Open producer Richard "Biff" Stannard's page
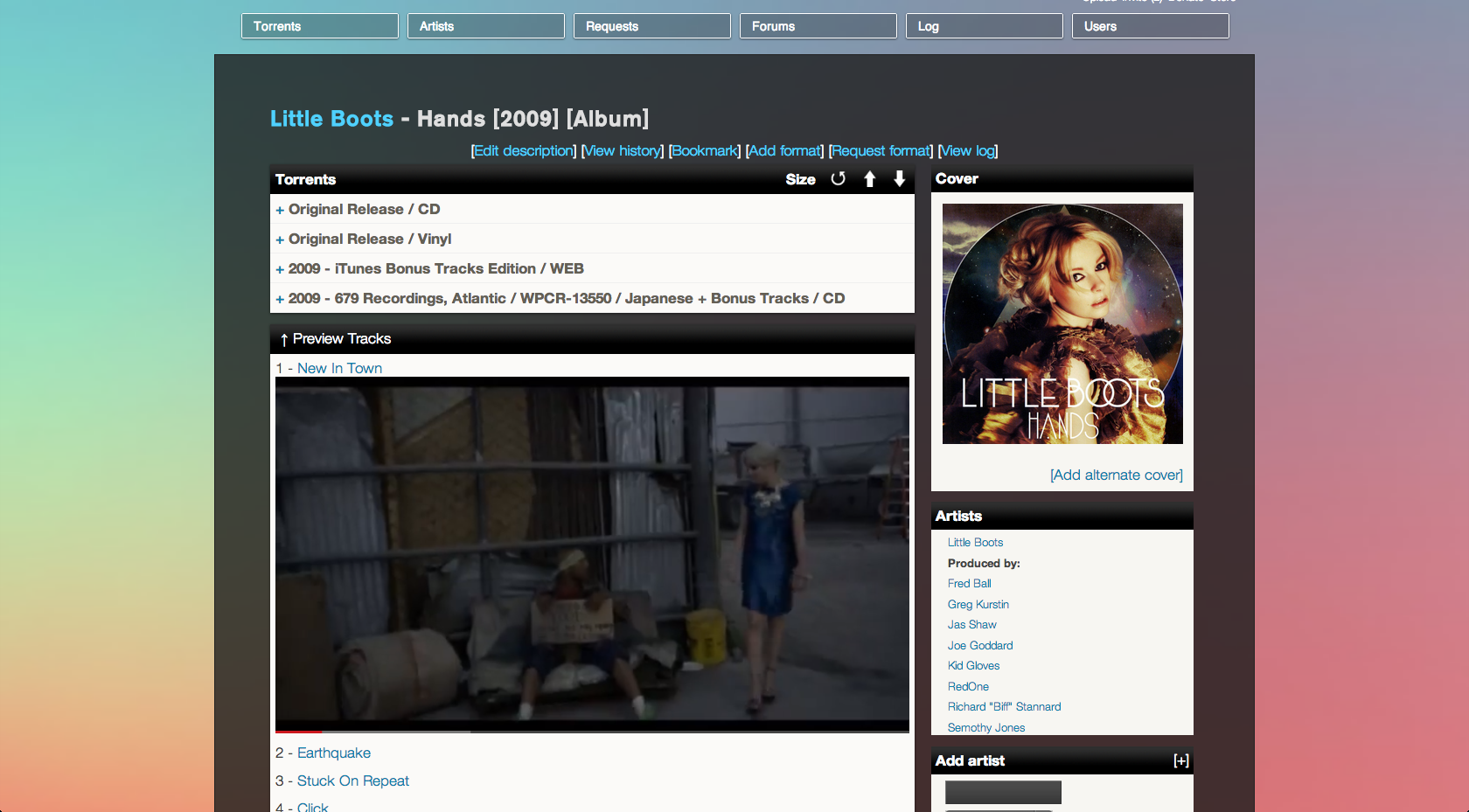Image resolution: width=1469 pixels, height=812 pixels. pos(1005,707)
